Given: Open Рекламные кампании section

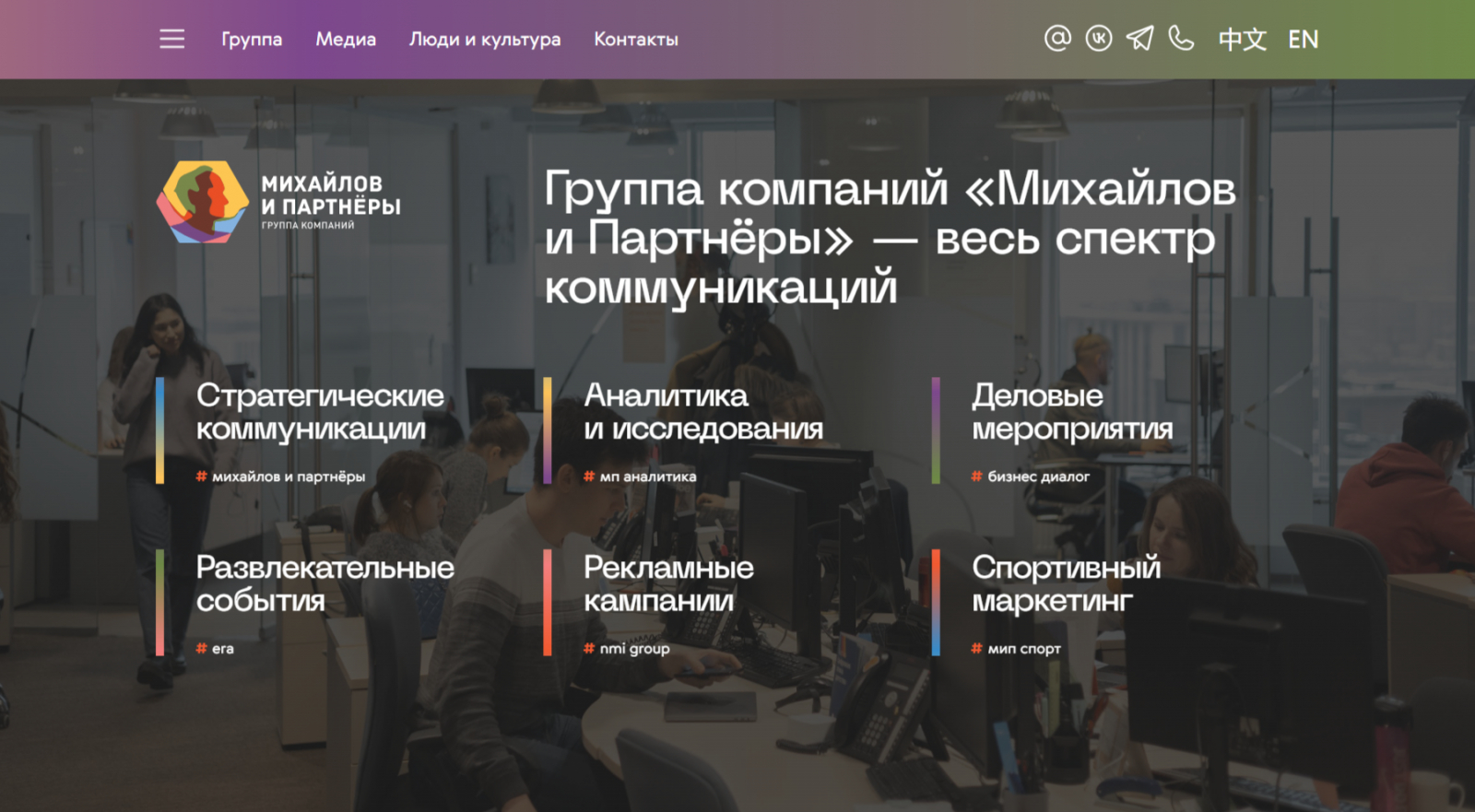Looking at the screenshot, I should tap(668, 584).
